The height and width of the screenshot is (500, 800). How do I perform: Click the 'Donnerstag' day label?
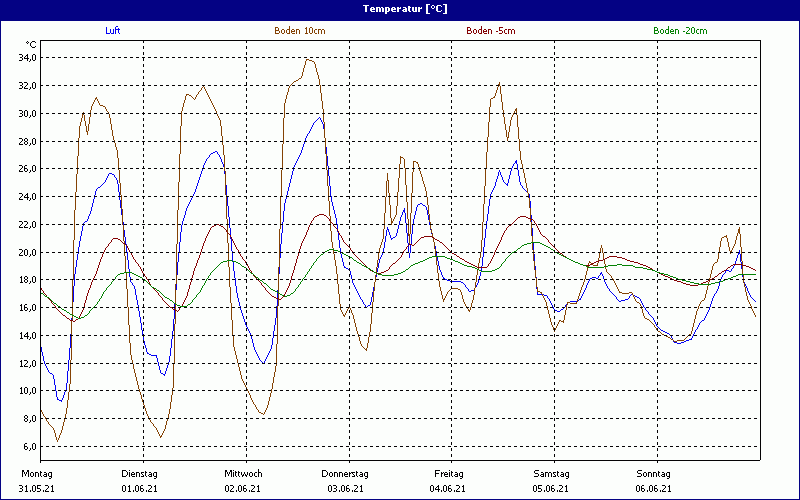345,474
